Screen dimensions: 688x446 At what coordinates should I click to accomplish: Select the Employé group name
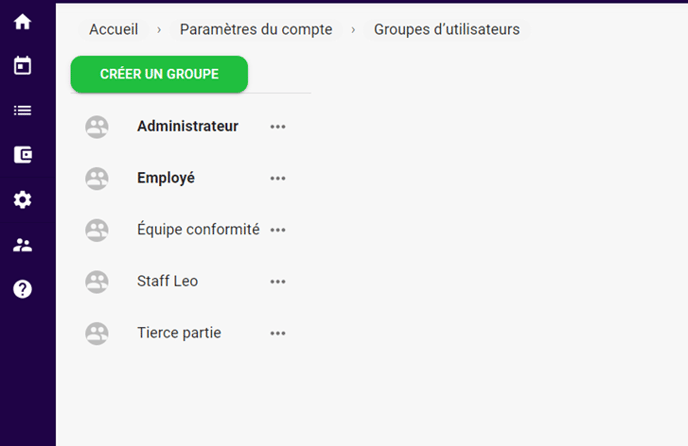pyautogui.click(x=166, y=178)
